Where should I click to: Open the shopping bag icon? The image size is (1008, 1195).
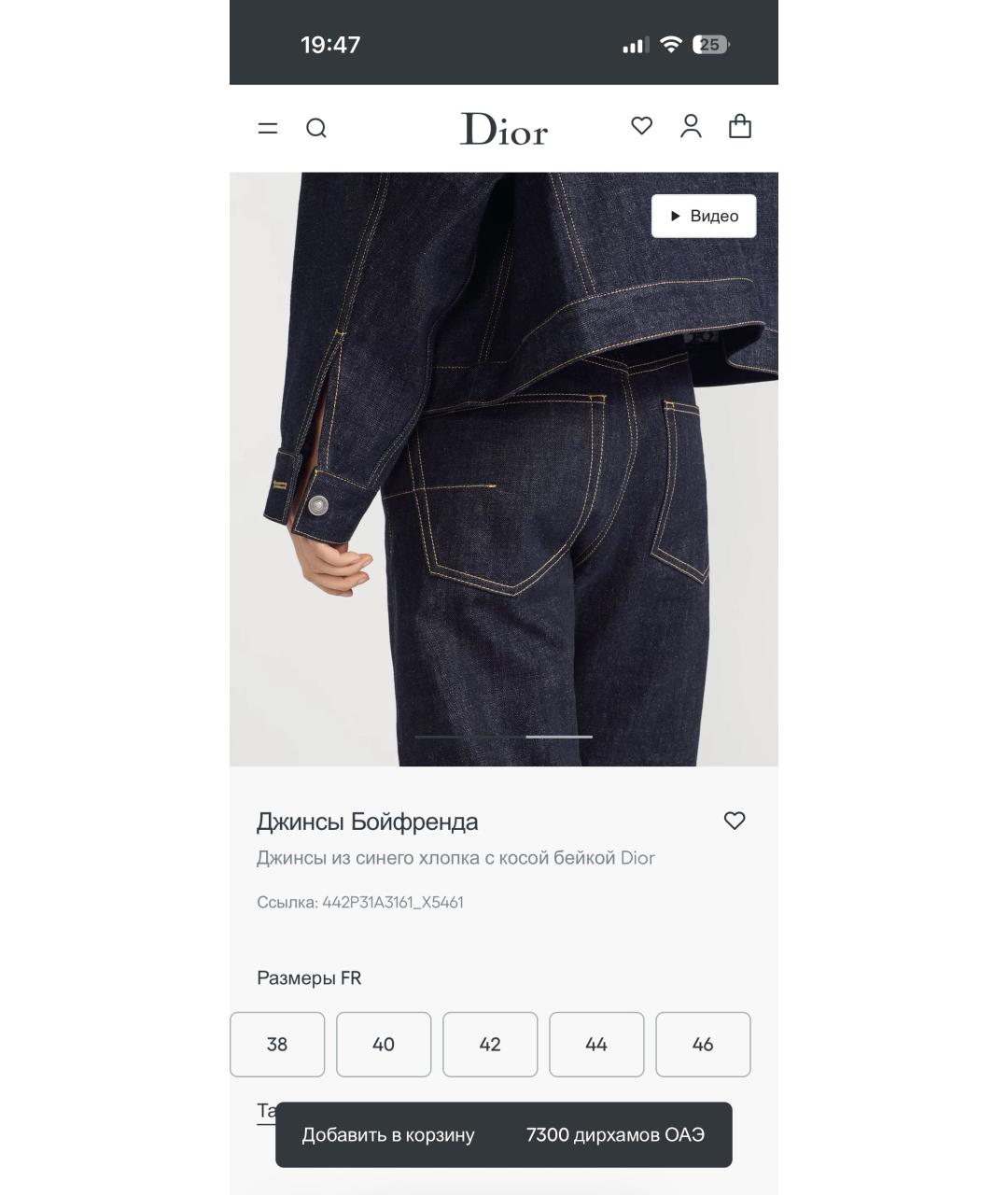point(740,126)
